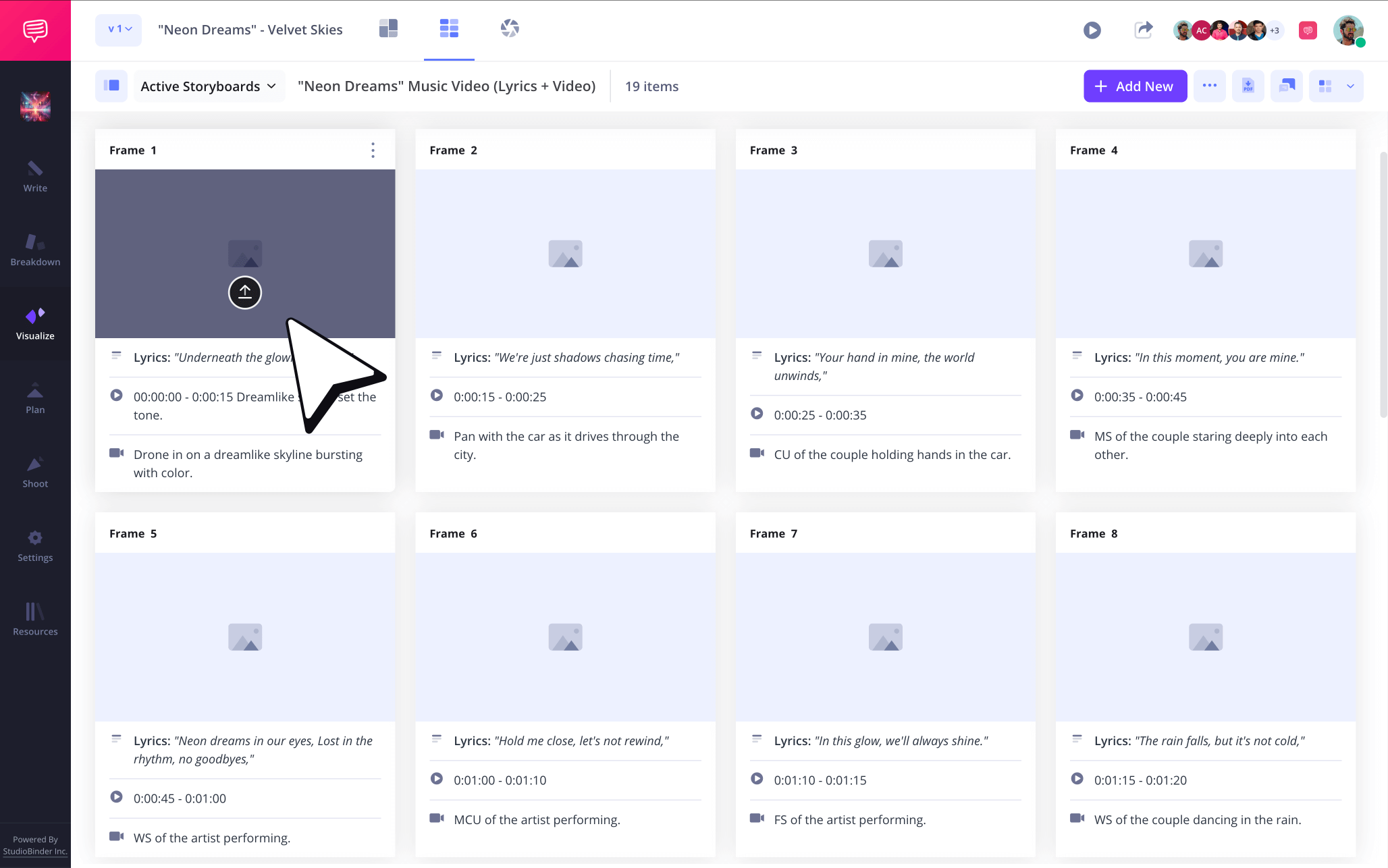This screenshot has width=1388, height=868.
Task: Expand the version v1 selector
Action: coord(118,30)
